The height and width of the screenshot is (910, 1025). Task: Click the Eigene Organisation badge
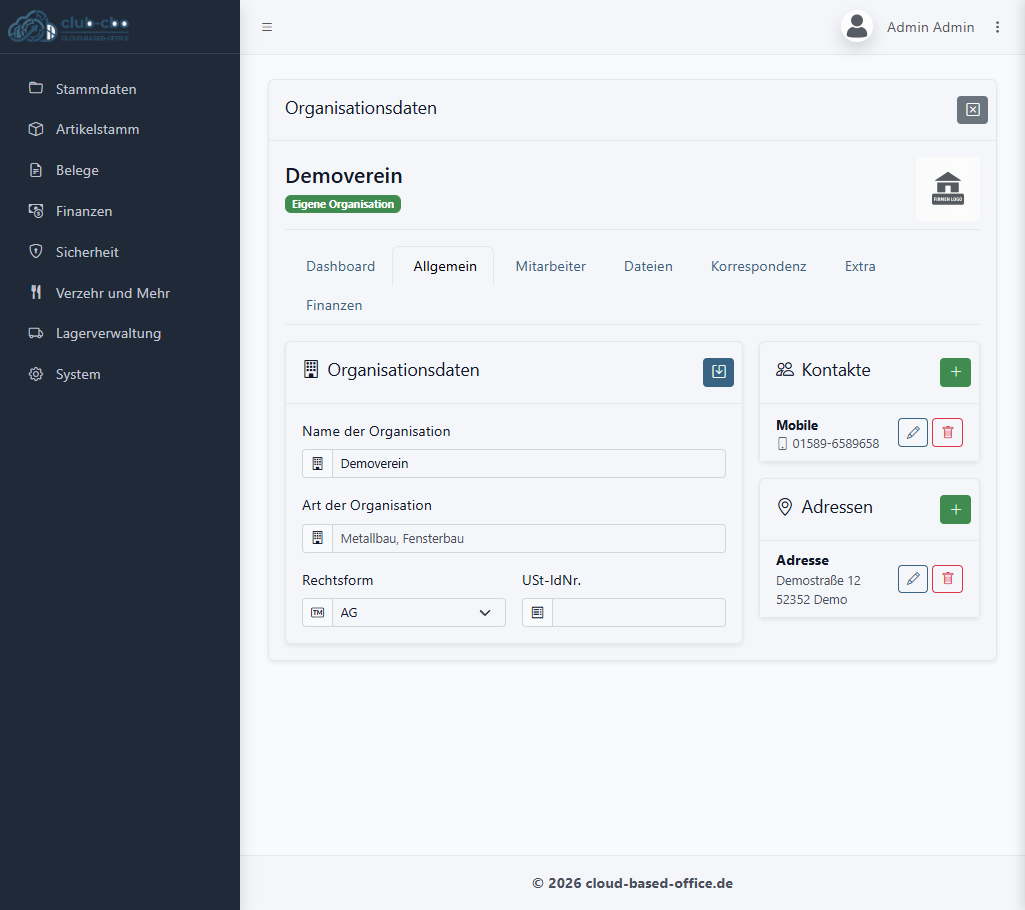[x=343, y=204]
